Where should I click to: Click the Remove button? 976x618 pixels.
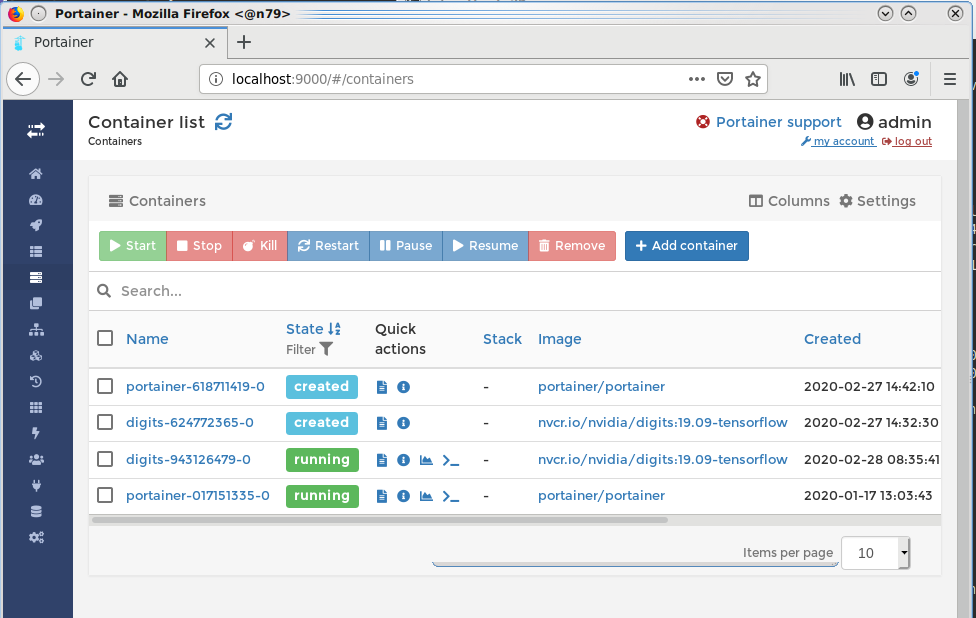572,246
